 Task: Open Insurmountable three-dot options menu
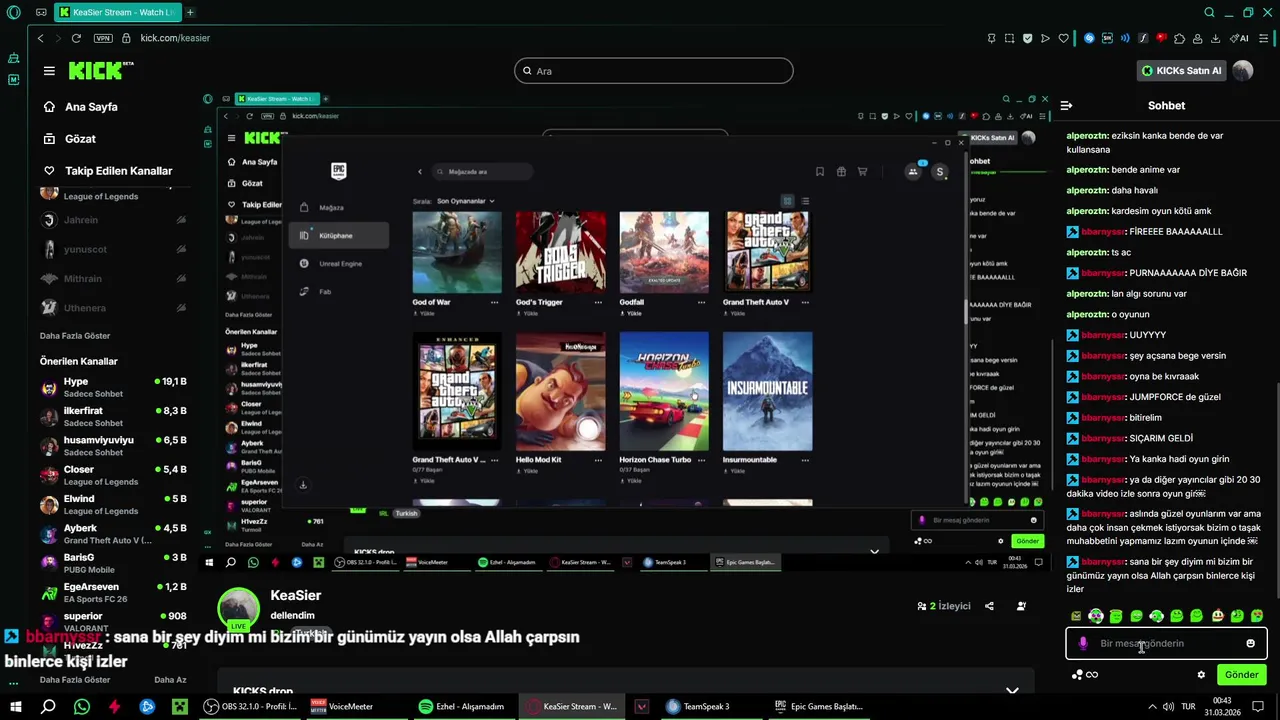click(x=805, y=460)
